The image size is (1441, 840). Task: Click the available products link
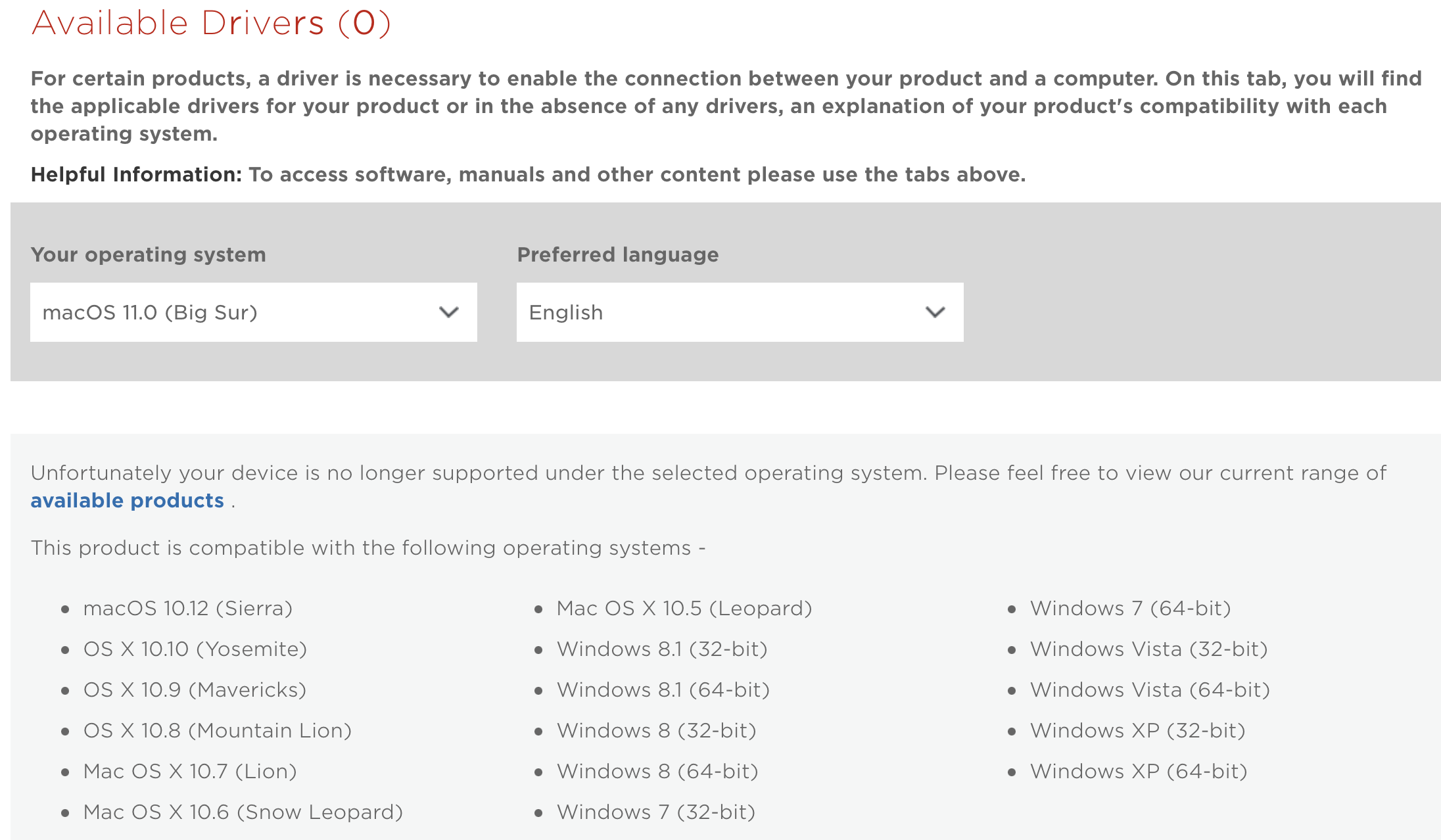pyautogui.click(x=127, y=500)
